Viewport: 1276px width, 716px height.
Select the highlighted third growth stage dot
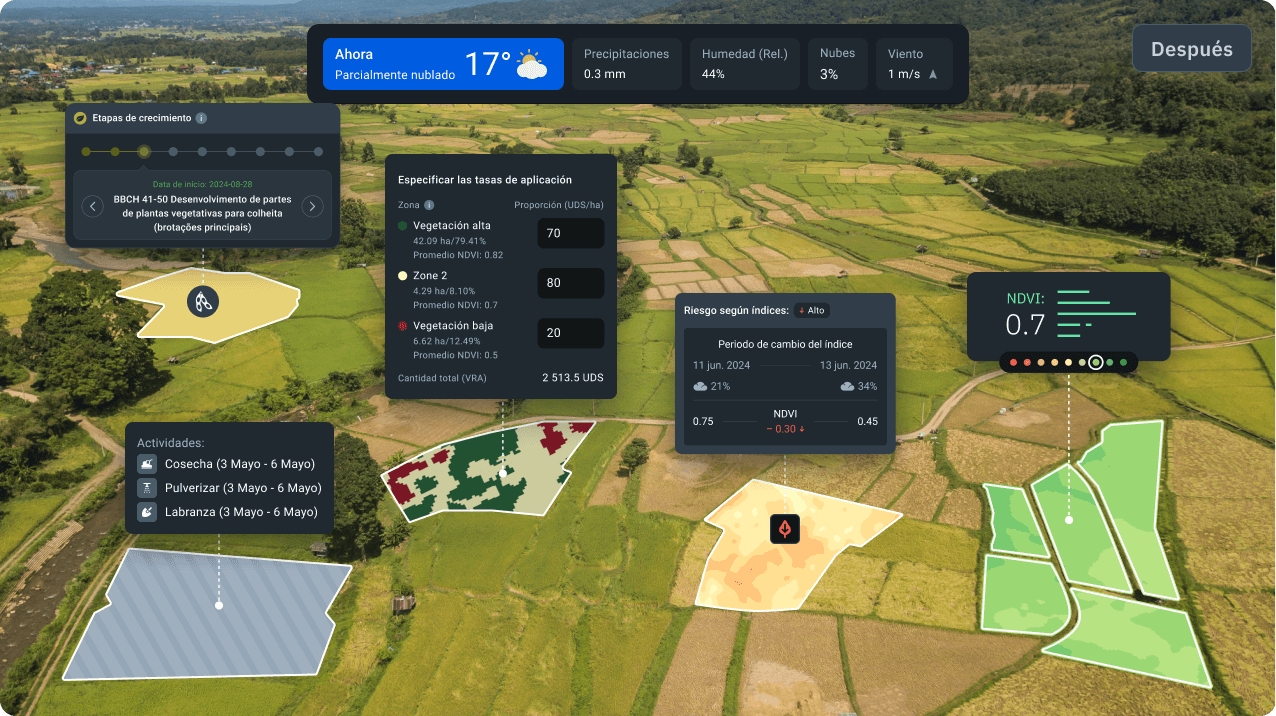click(x=144, y=152)
